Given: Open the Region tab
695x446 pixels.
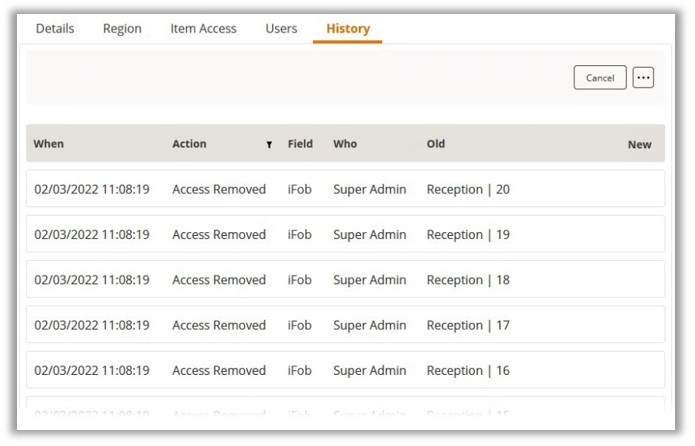Looking at the screenshot, I should pyautogui.click(x=122, y=29).
